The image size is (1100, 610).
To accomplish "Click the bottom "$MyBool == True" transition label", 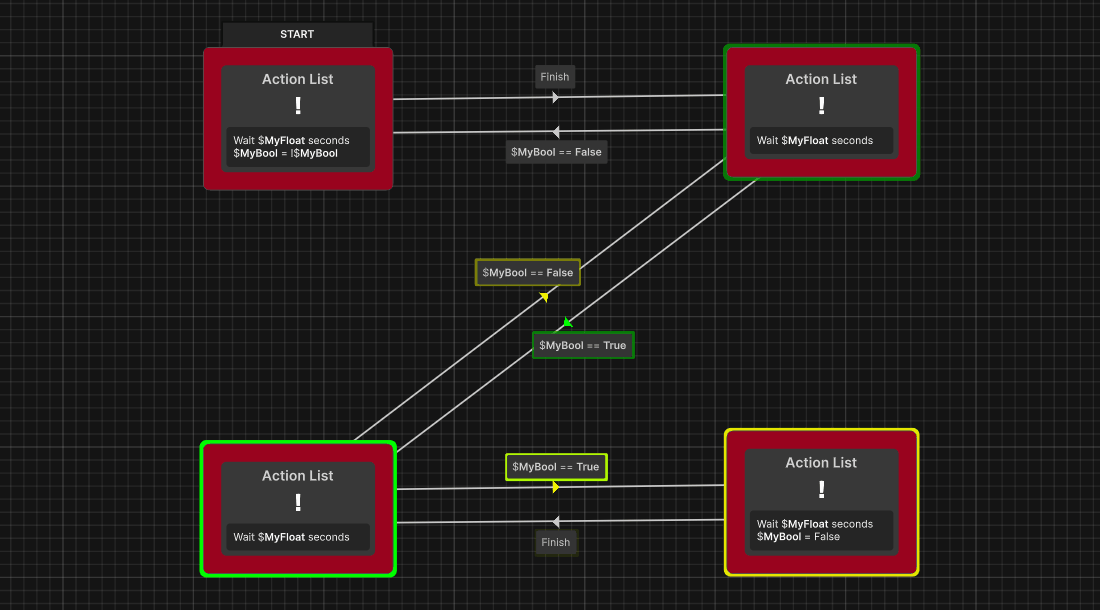I will pyautogui.click(x=555, y=466).
